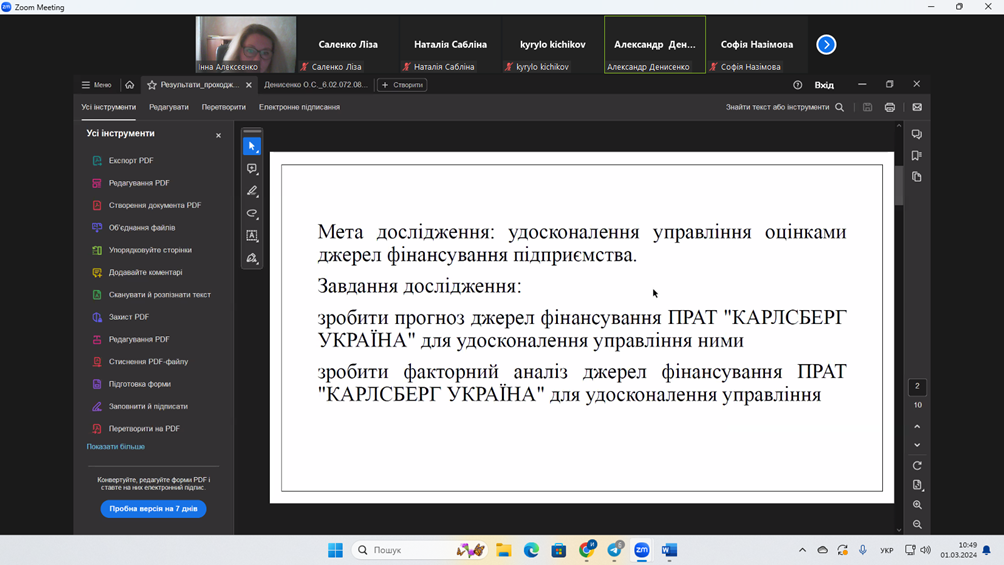The width and height of the screenshot is (1004, 565).
Task: Show more Zoom participants with blue arrow
Action: (x=826, y=44)
